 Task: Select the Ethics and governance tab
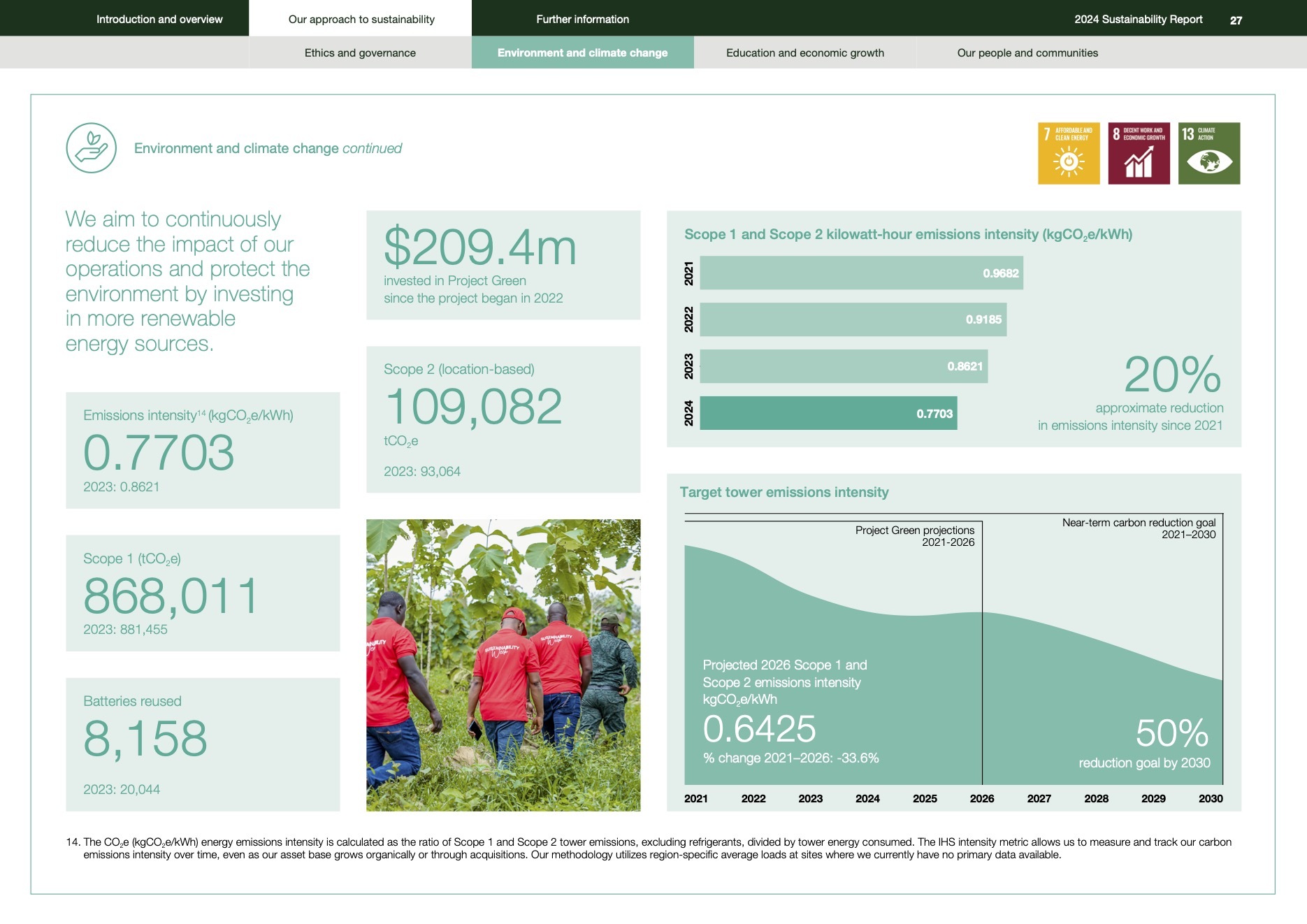[x=360, y=52]
